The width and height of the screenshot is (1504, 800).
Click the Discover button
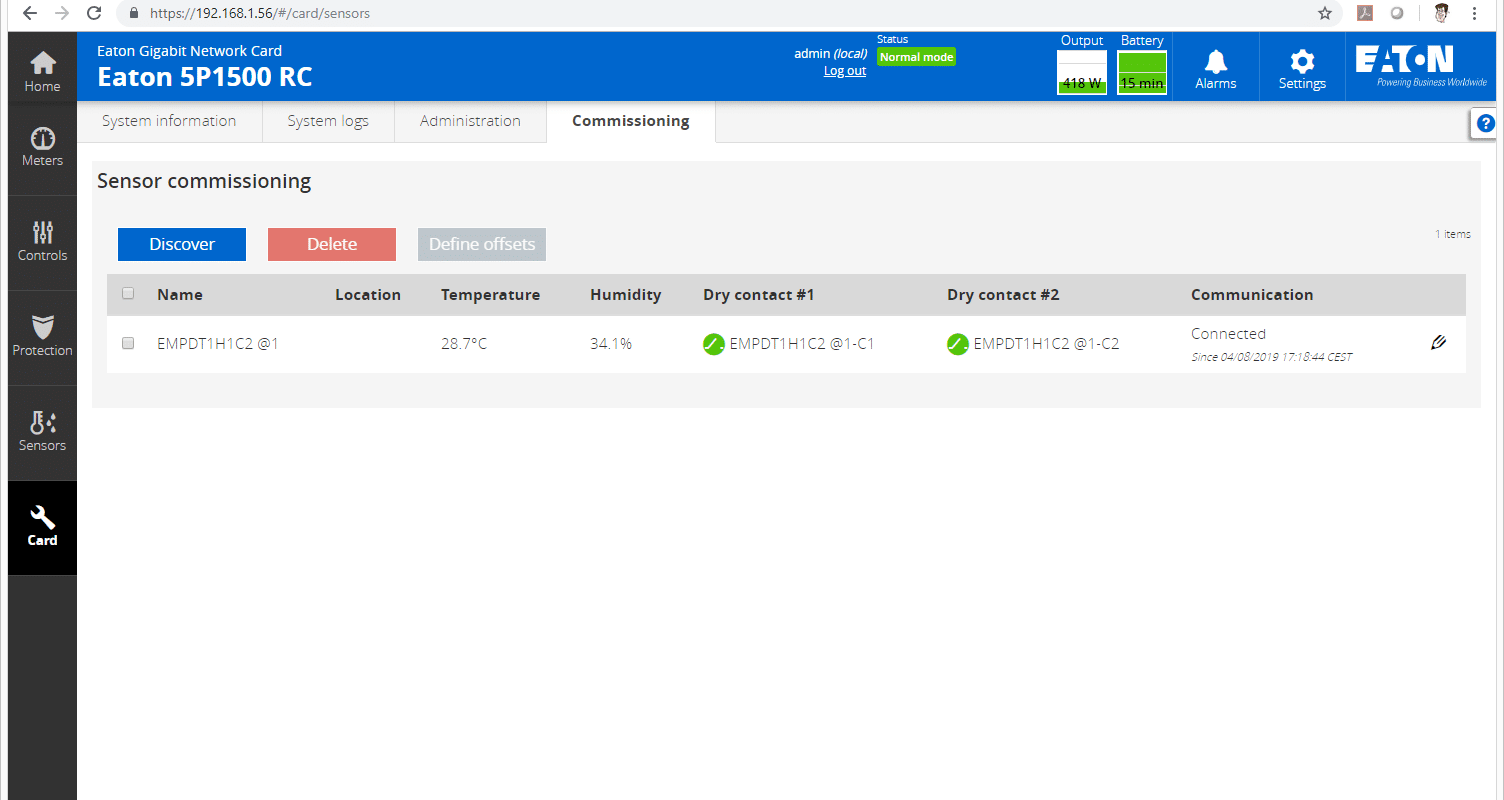coord(182,244)
